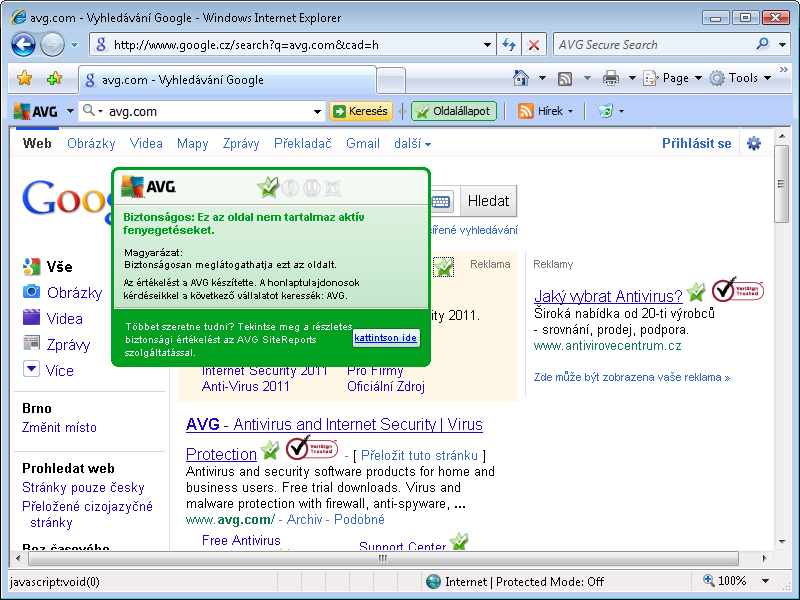
Task: Open the on-screen keyboard icon beside Hledat
Action: (x=441, y=201)
